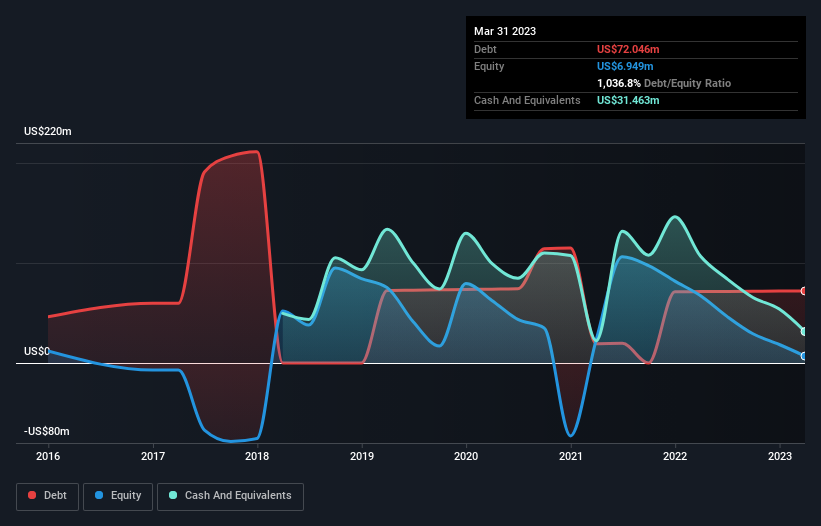Click the Cash And Equivalents tooltip label

coord(527,100)
